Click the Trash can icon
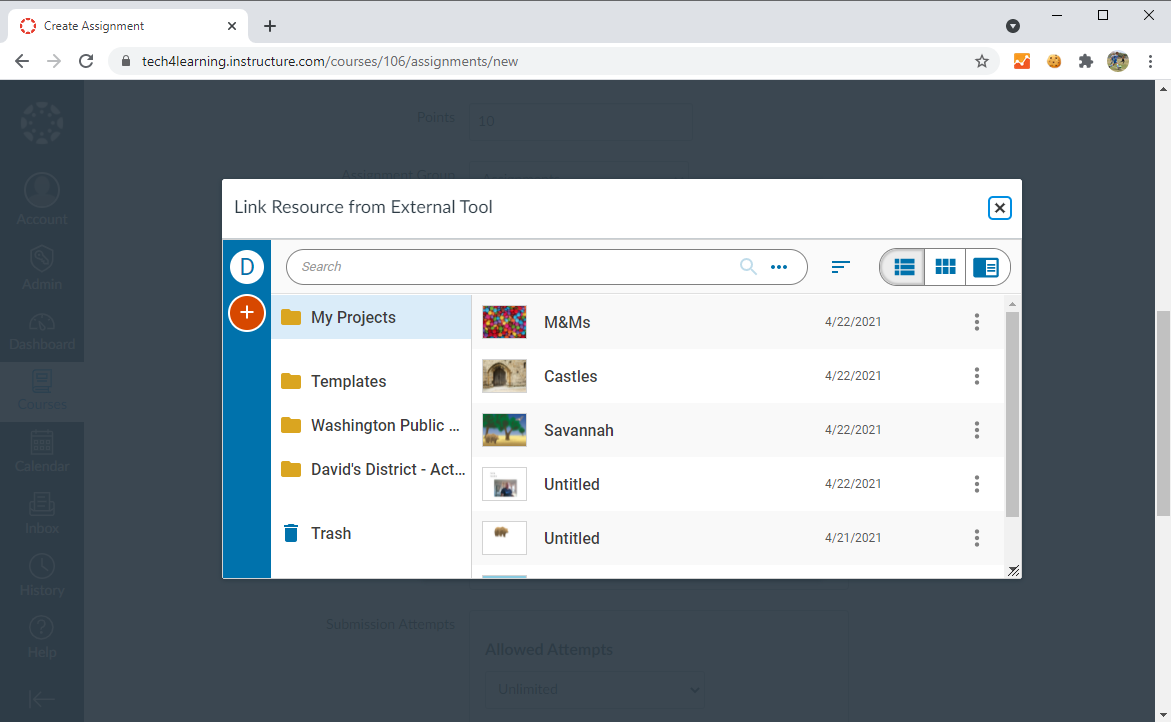Viewport: 1171px width, 722px height. point(291,533)
